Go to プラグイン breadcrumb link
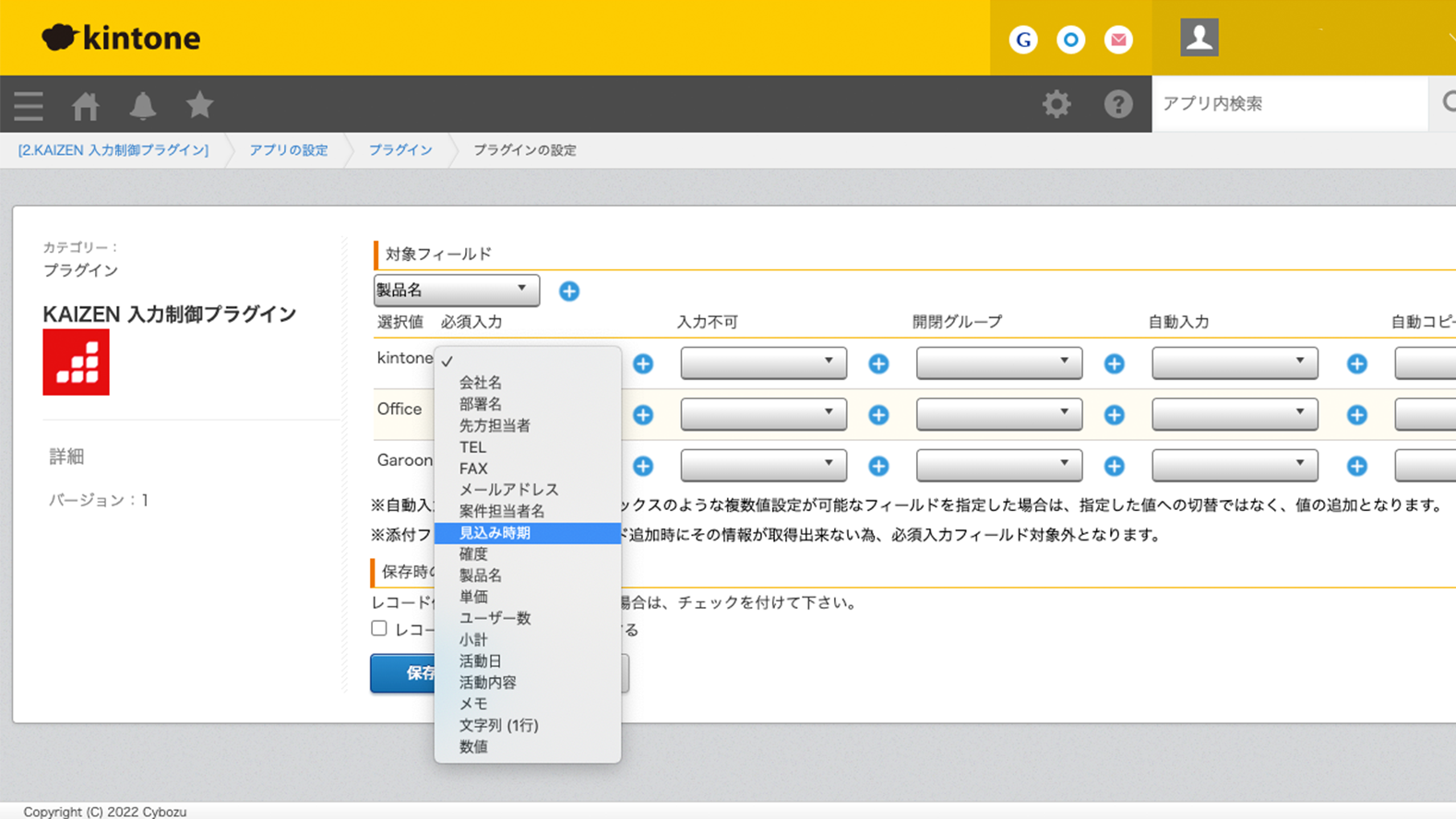Screen dimensions: 1456x819 tap(400, 149)
